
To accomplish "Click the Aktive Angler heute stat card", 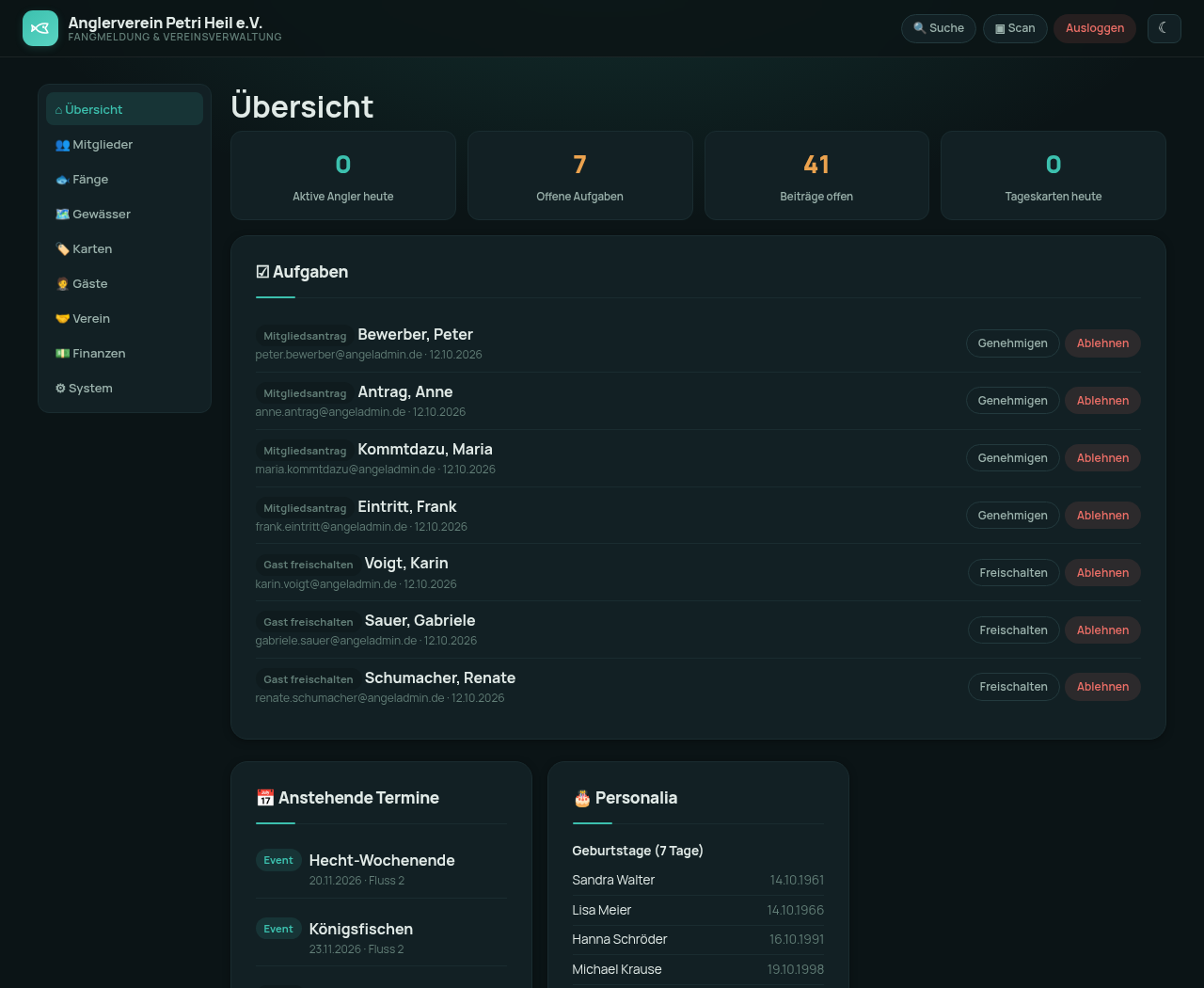I will click(343, 176).
